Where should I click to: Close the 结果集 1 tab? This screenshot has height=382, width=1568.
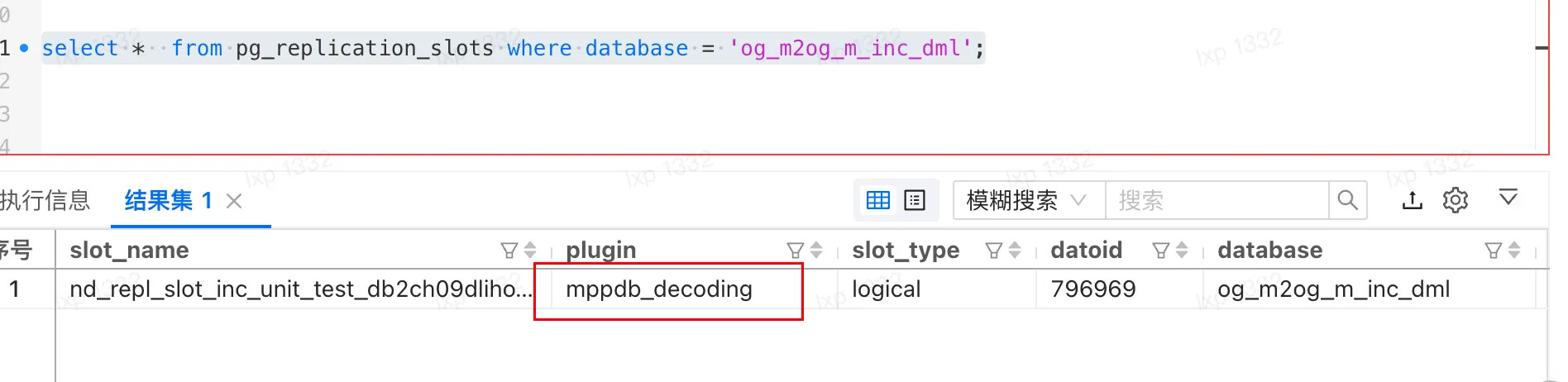click(234, 201)
